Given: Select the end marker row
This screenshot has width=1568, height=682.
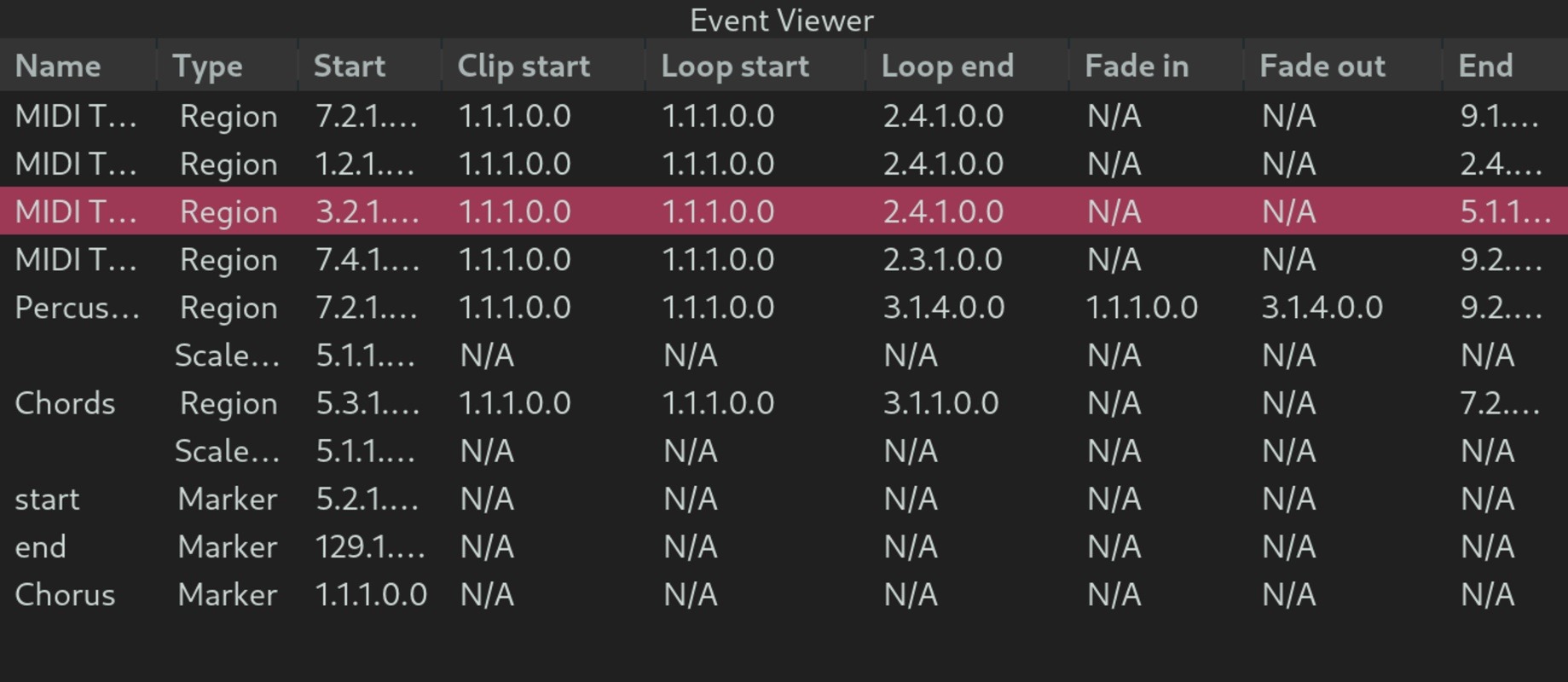Looking at the screenshot, I should 784,546.
